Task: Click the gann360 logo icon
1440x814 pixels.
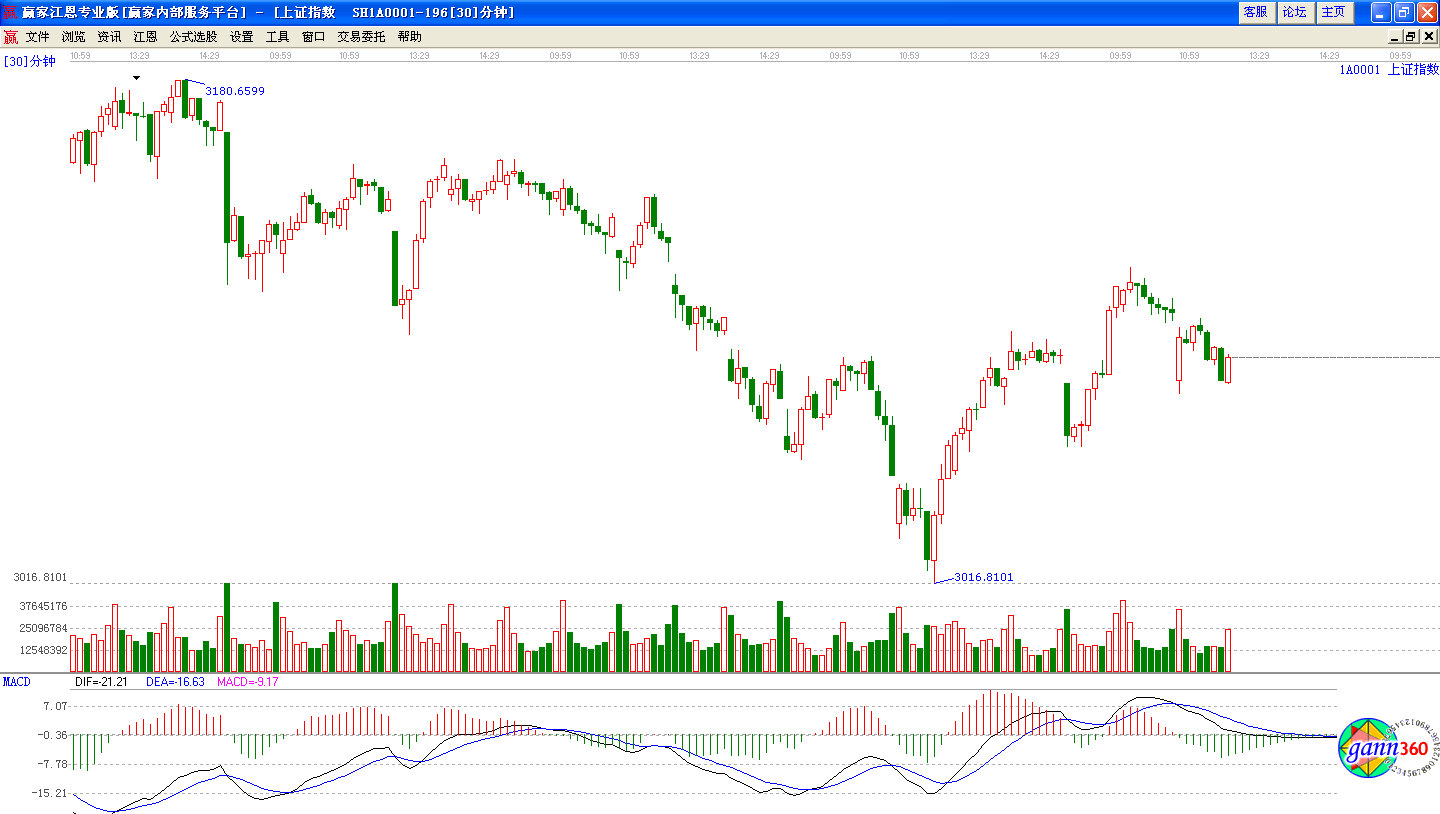Action: tap(1387, 747)
